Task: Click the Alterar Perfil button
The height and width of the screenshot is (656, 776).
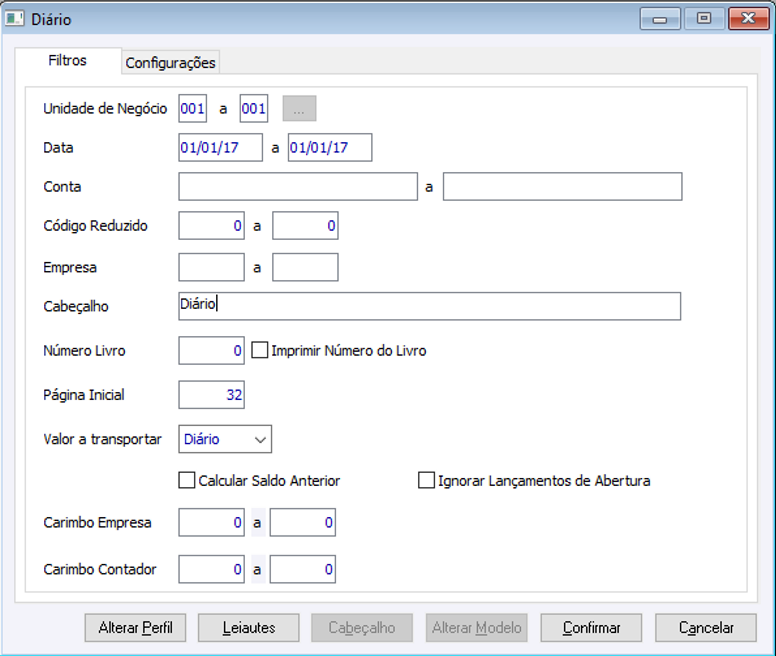Action: tap(135, 628)
